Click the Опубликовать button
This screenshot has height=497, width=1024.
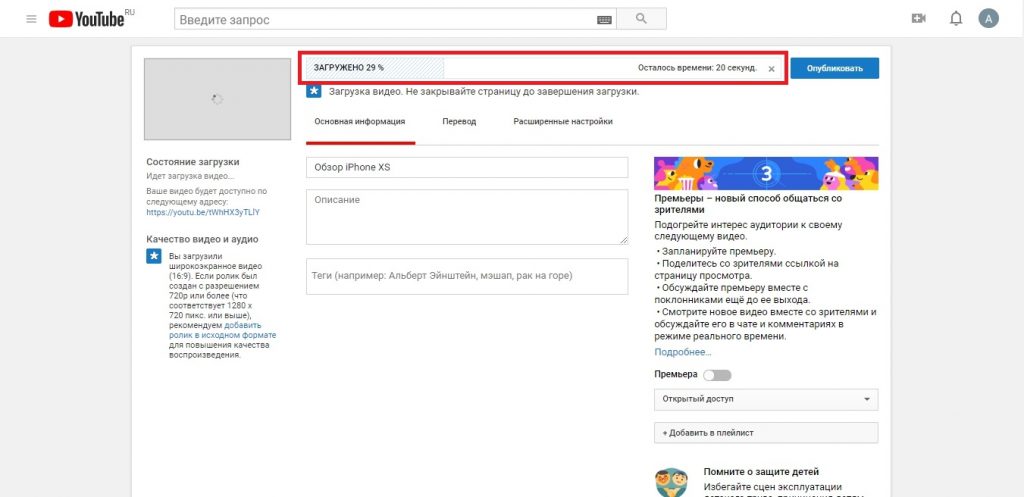tap(835, 68)
